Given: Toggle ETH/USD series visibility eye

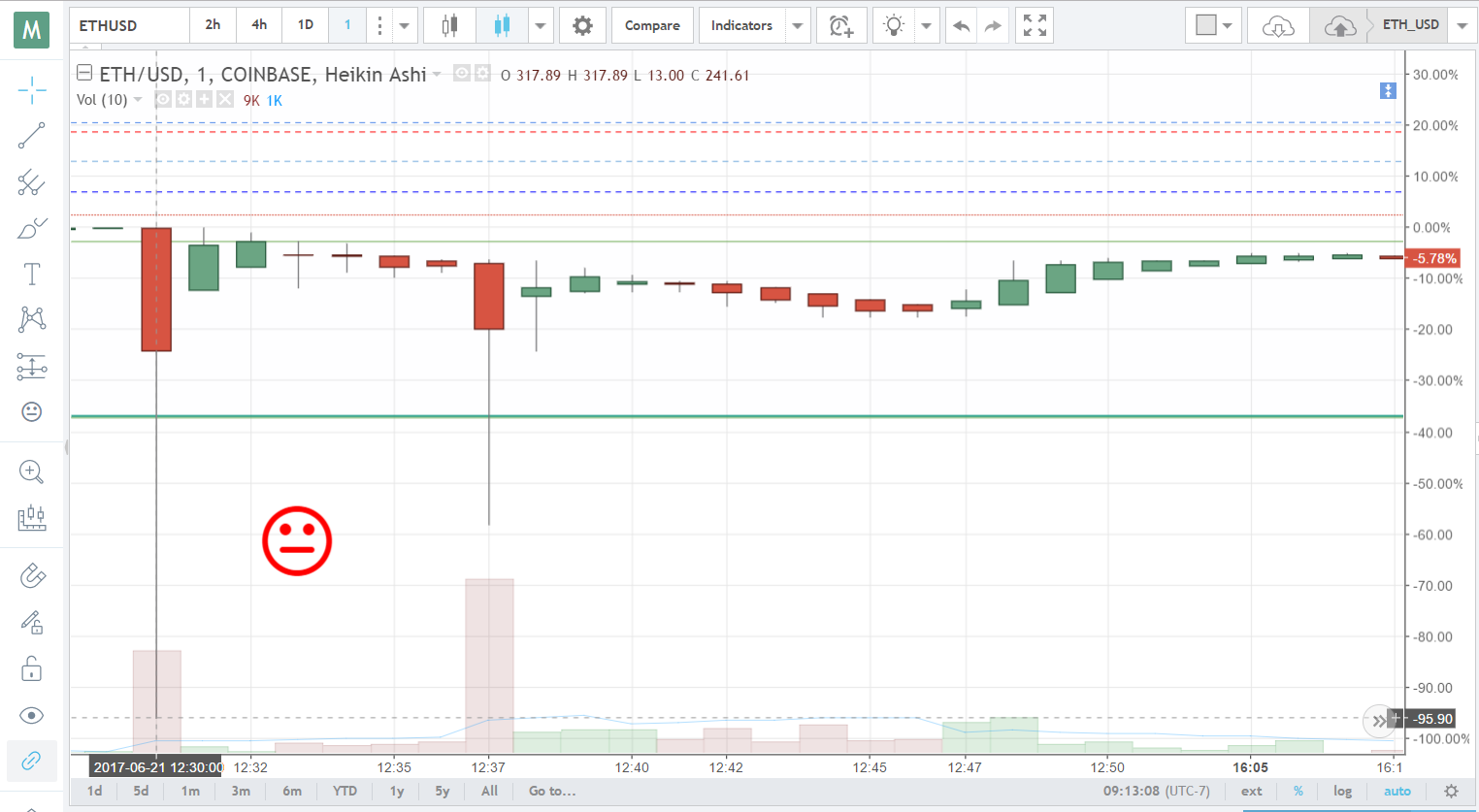Looking at the screenshot, I should (462, 73).
